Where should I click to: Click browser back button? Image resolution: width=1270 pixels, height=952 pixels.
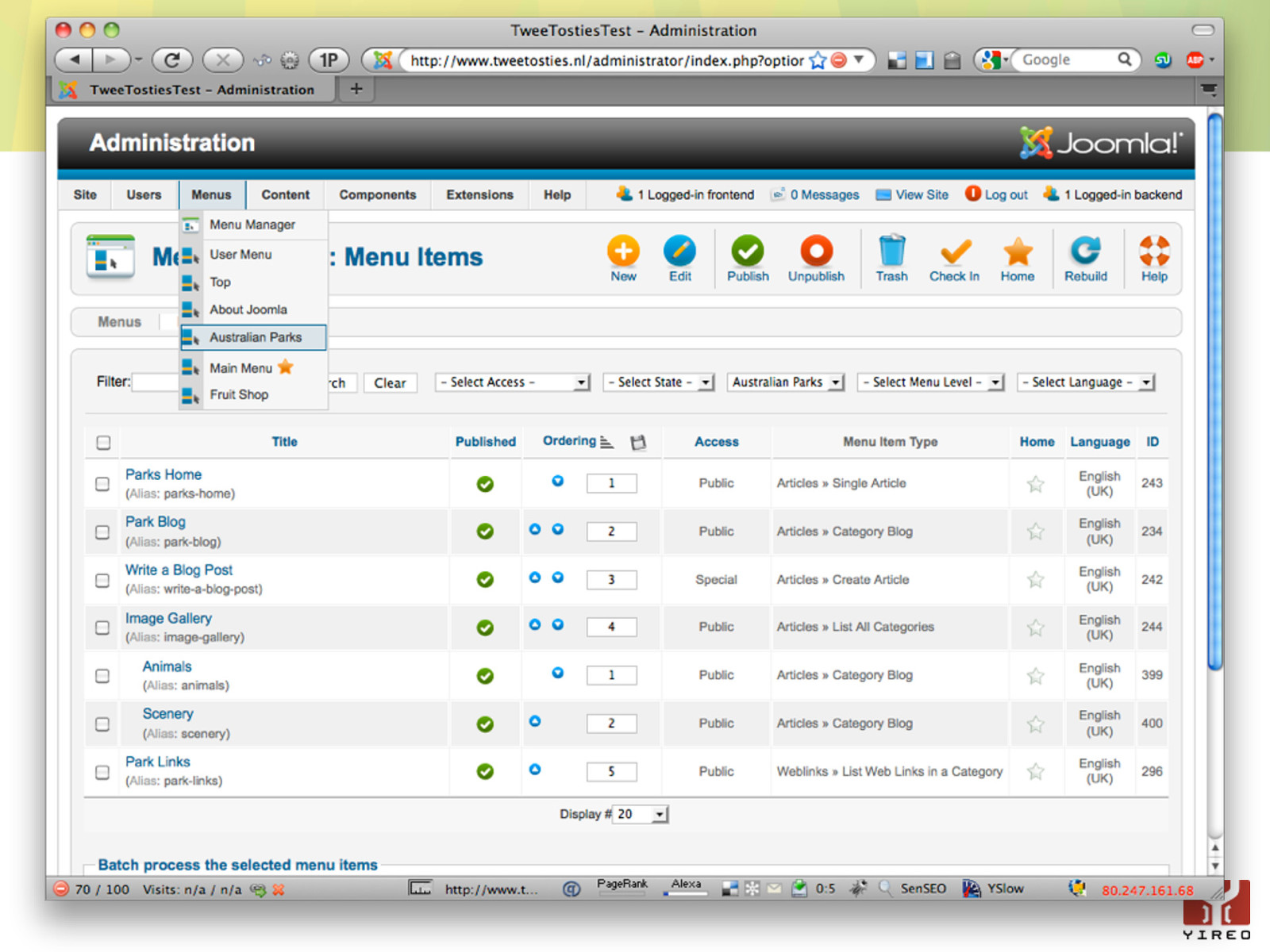[x=74, y=59]
